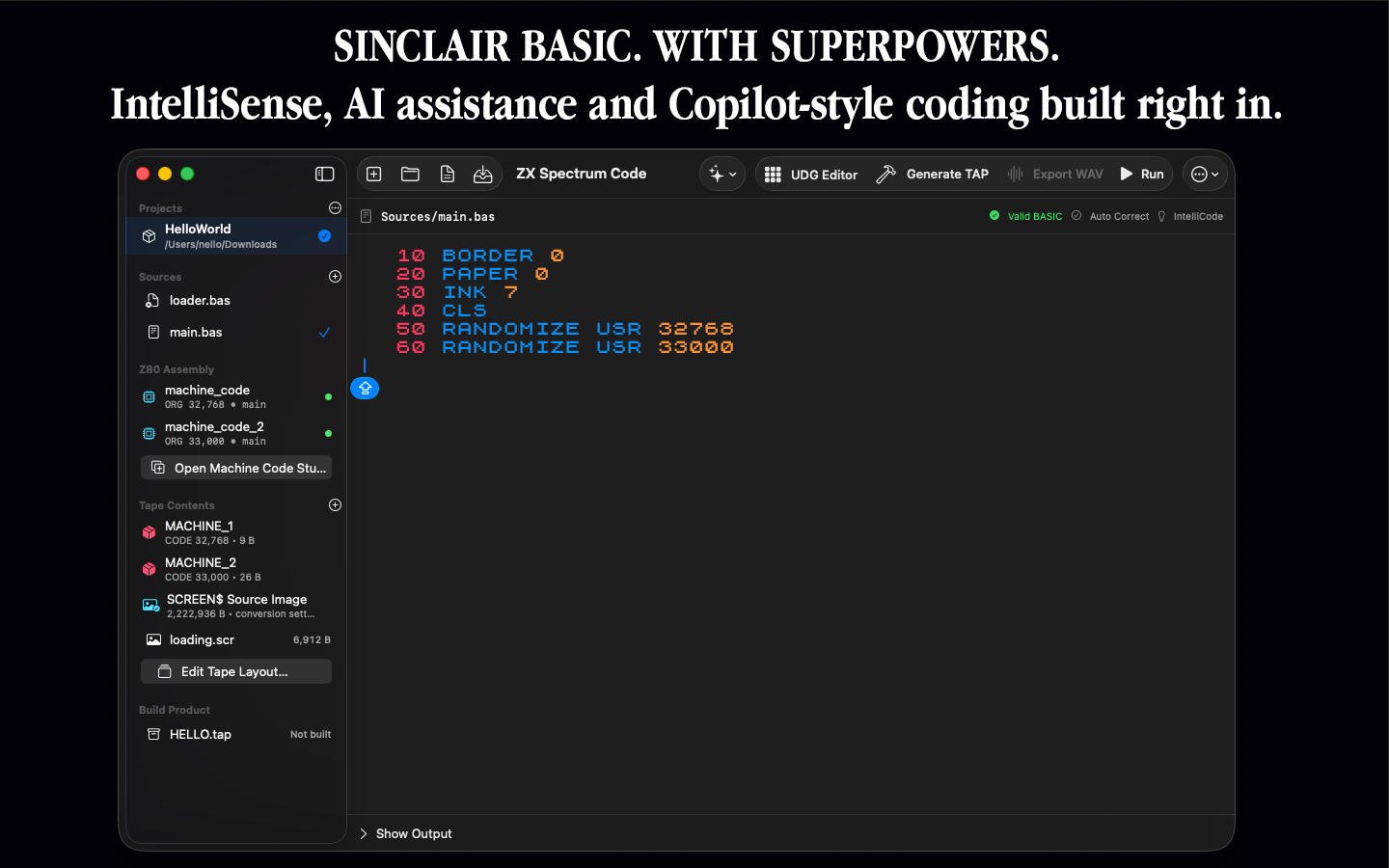The image size is (1389, 868).
Task: Toggle the HelloWorld project blue checkmark
Action: [324, 235]
